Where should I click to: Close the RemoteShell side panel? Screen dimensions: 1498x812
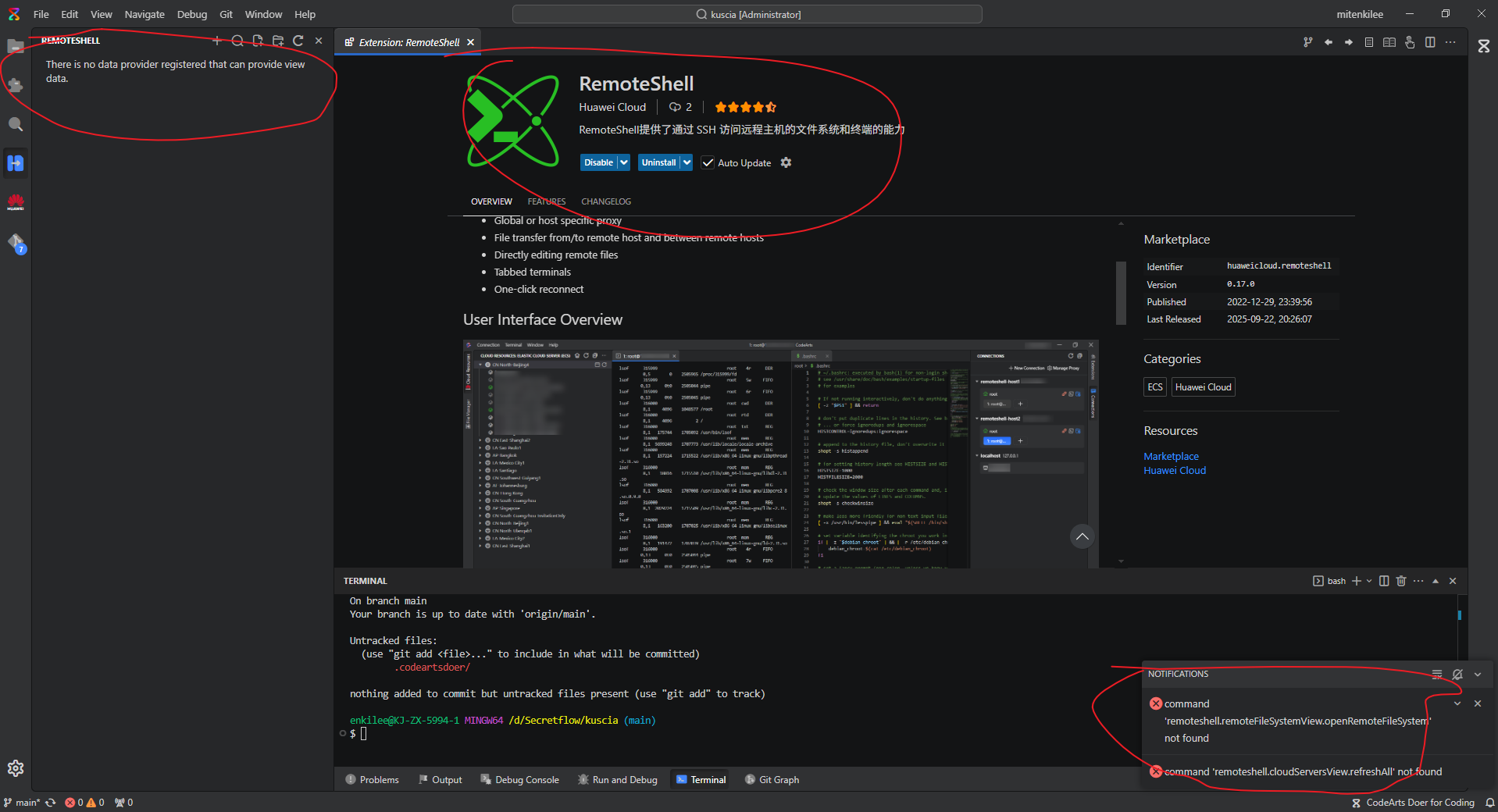point(319,41)
